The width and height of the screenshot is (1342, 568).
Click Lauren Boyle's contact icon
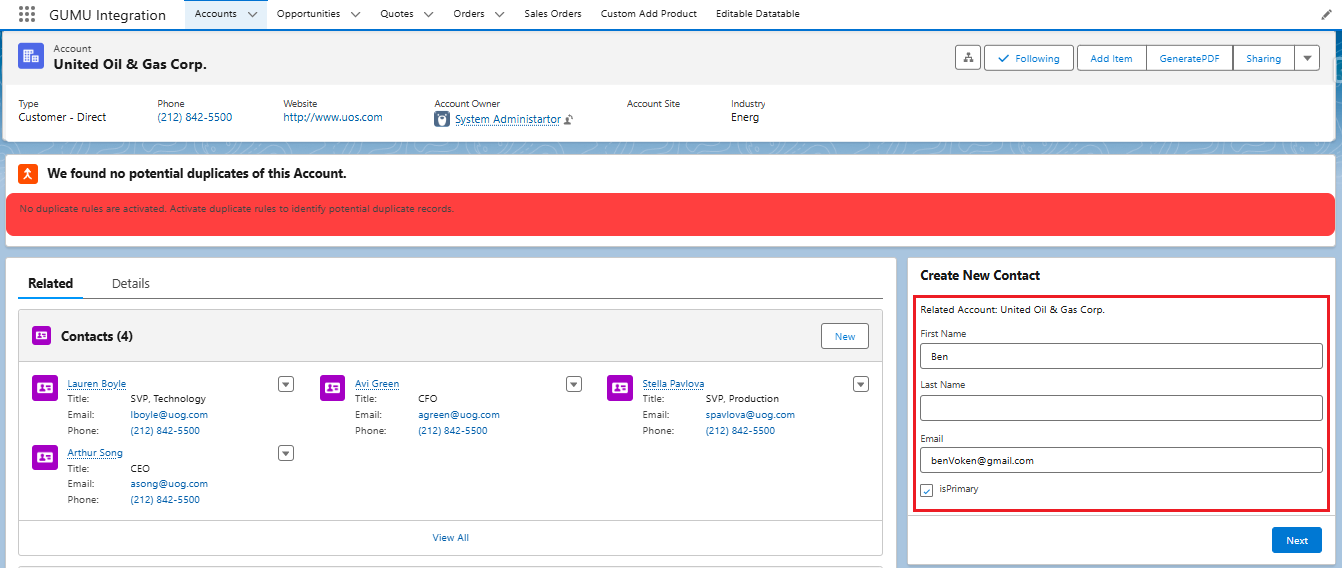45,388
